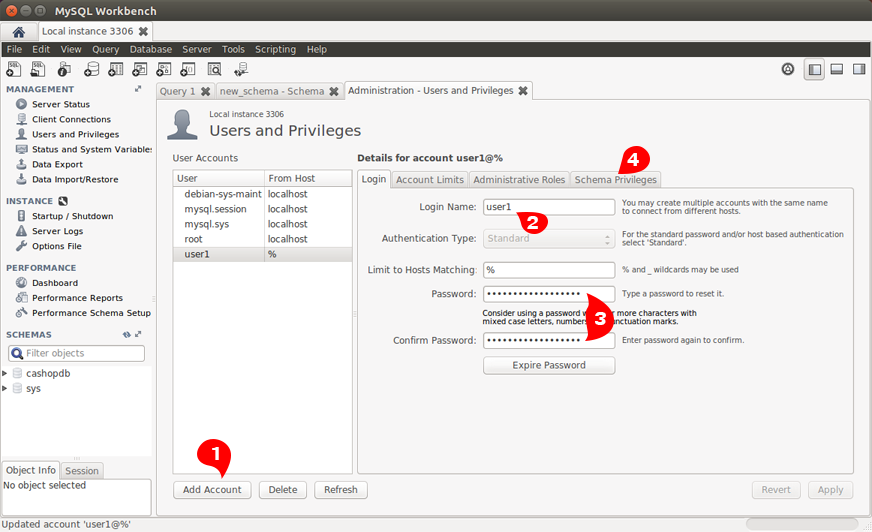This screenshot has height=532, width=872.
Task: Open Server Status in Management
Action: (x=61, y=104)
